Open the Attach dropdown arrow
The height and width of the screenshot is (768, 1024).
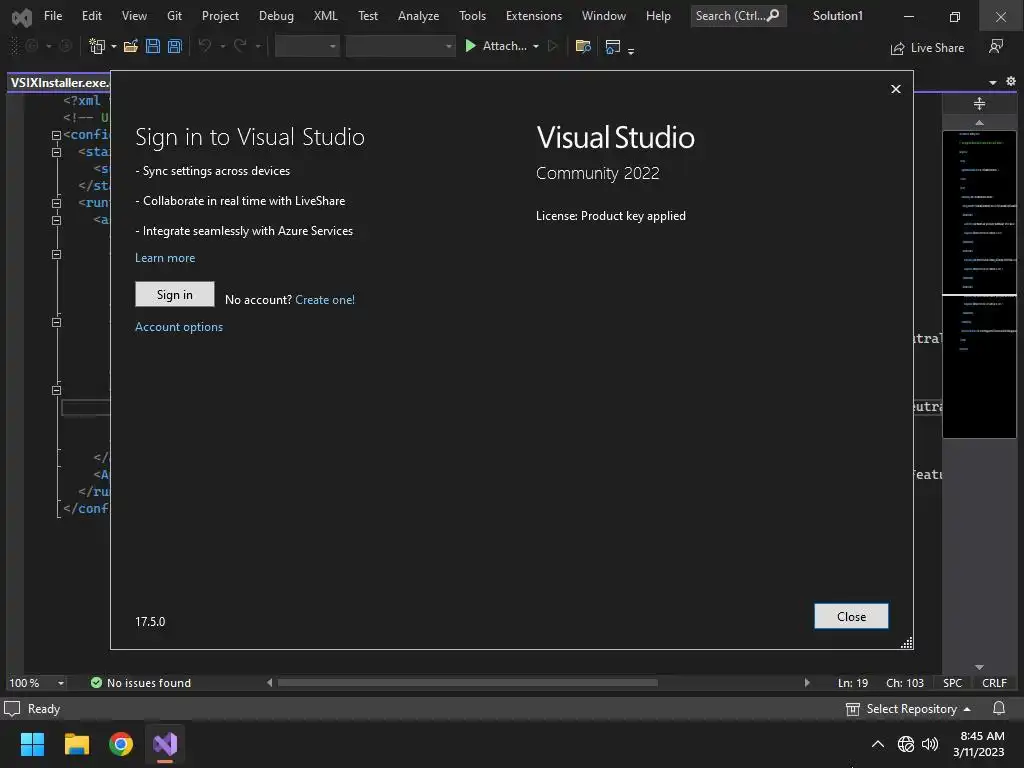click(536, 46)
